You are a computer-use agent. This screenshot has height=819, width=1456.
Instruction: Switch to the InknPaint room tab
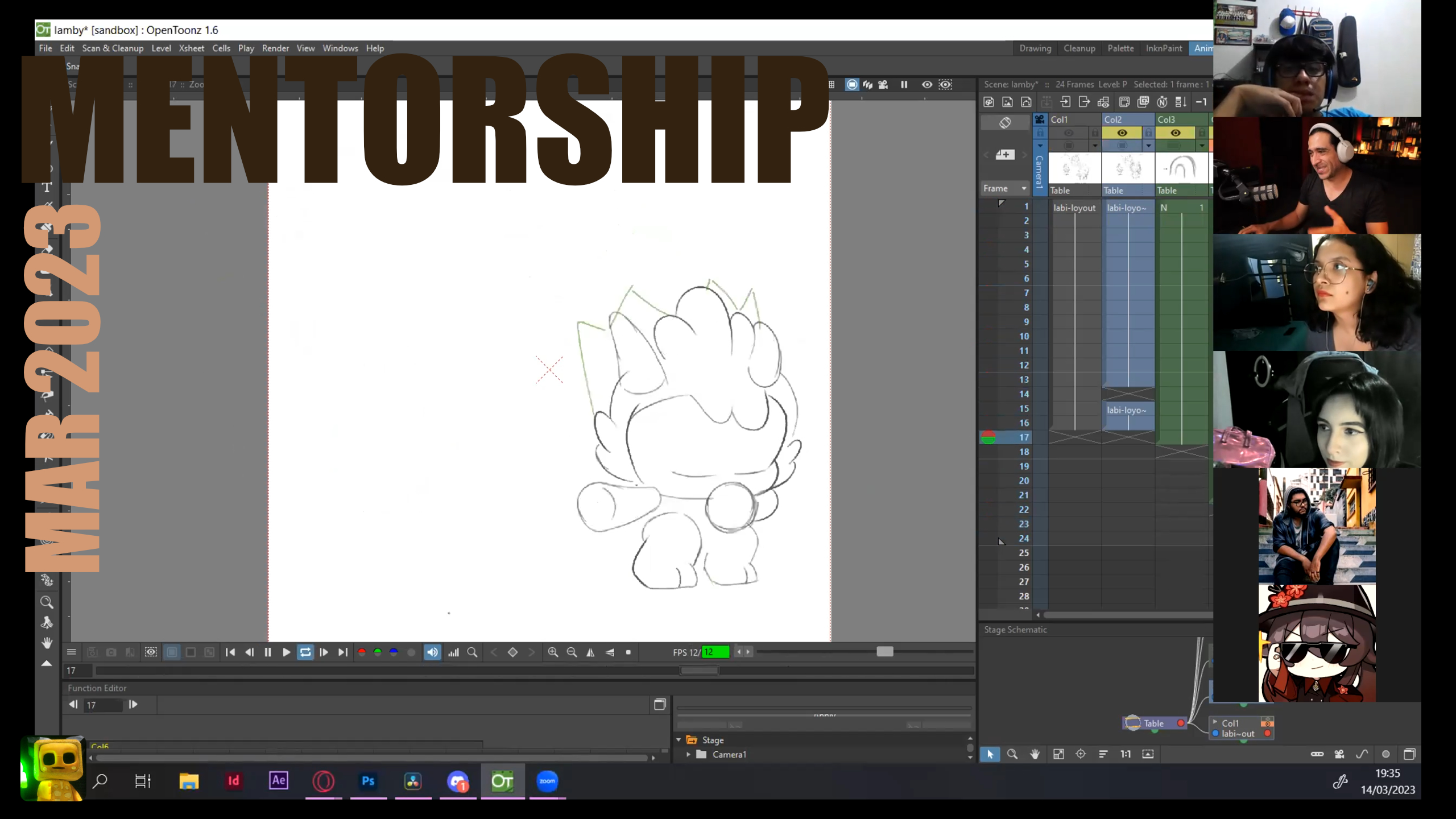click(x=1163, y=48)
